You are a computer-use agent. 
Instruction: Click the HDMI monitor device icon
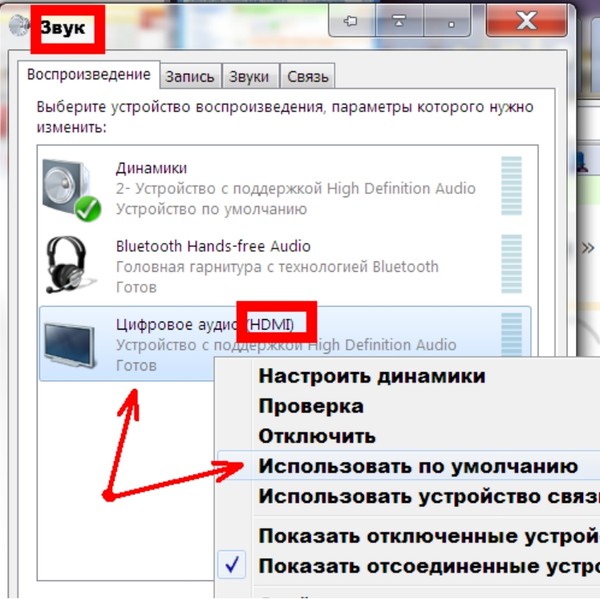pos(69,345)
